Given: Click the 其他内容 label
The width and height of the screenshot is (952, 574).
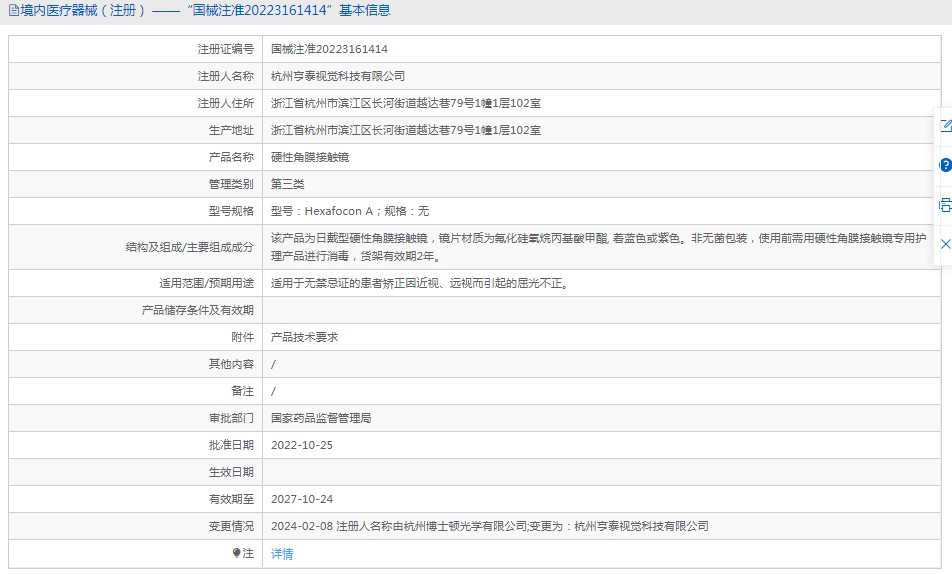Looking at the screenshot, I should [x=231, y=364].
